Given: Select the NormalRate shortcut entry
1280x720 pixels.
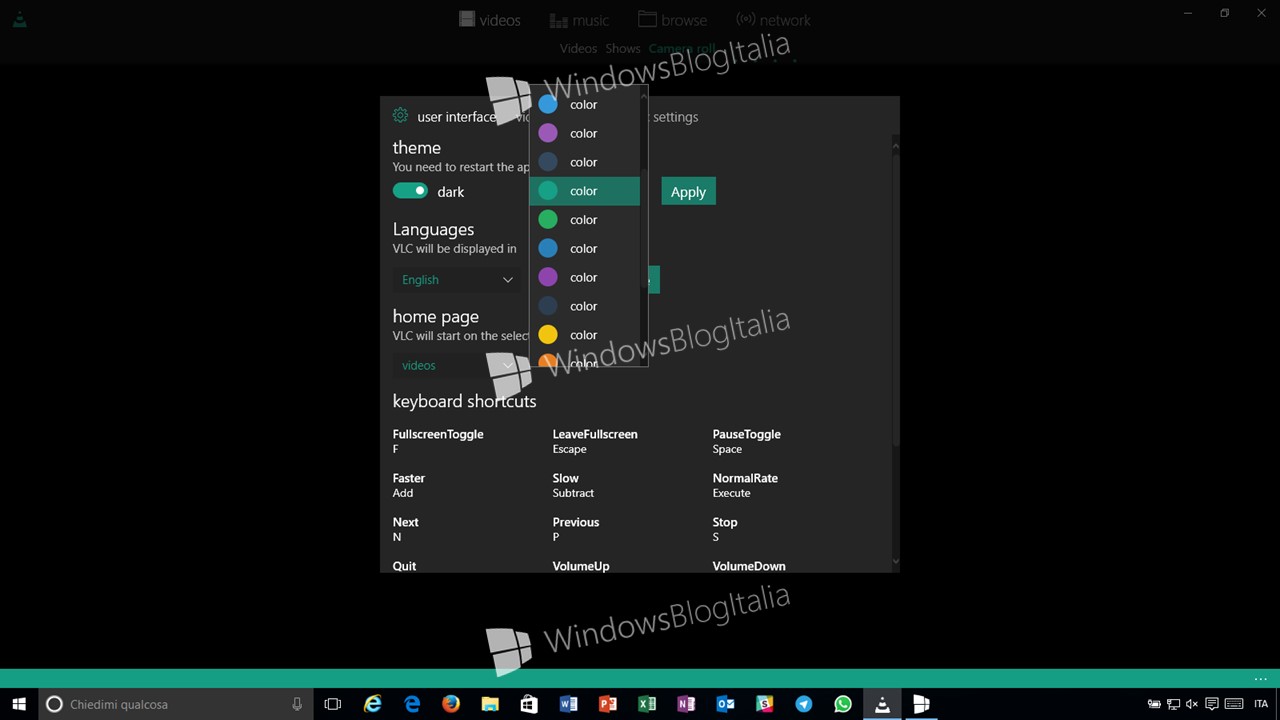Looking at the screenshot, I should [745, 485].
